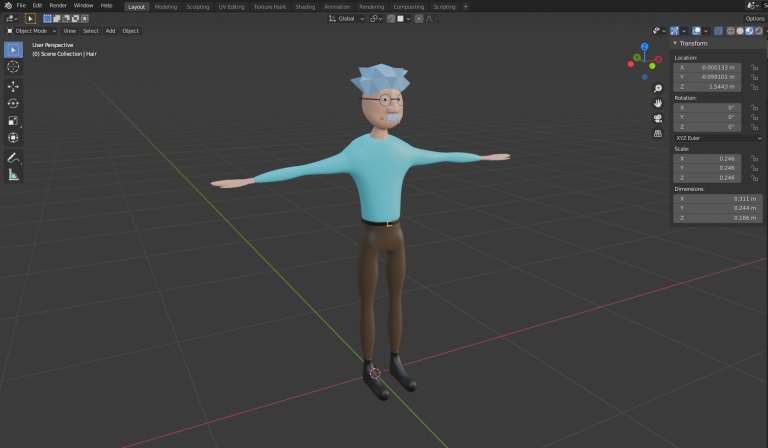Lock the Rotation Y value
The image size is (768, 448).
(x=754, y=118)
